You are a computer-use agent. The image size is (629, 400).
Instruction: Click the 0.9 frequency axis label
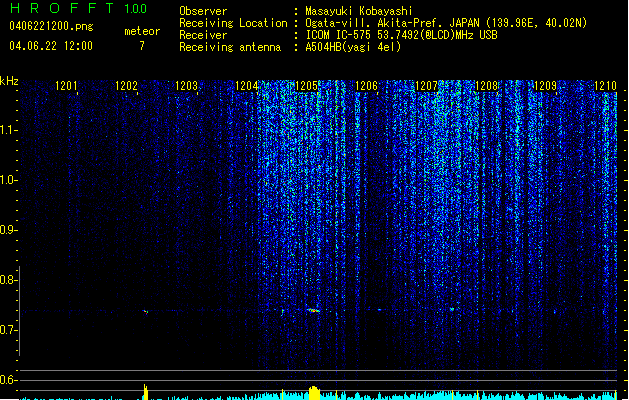point(8,230)
